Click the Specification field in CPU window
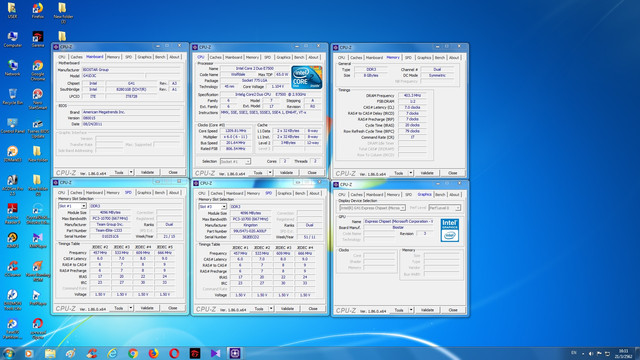640x360 pixels. coord(270,94)
